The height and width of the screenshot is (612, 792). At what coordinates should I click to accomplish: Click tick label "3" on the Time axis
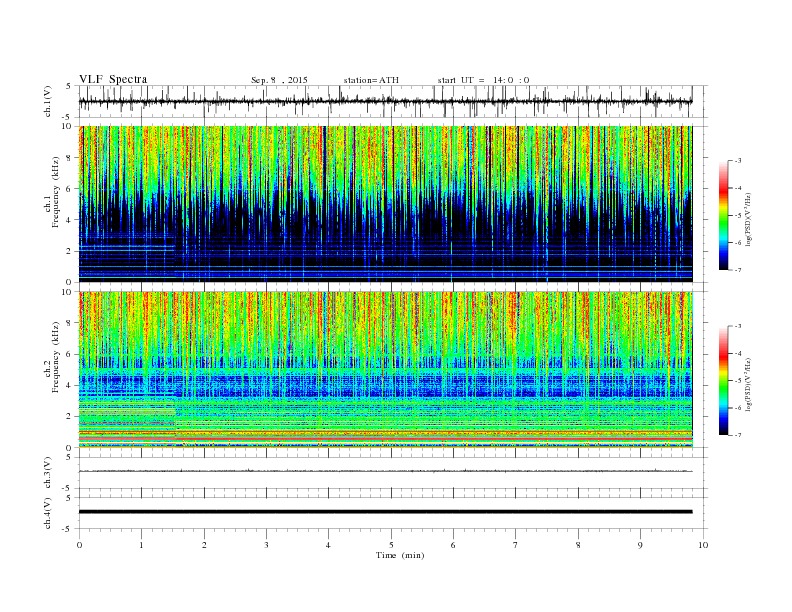tap(266, 545)
